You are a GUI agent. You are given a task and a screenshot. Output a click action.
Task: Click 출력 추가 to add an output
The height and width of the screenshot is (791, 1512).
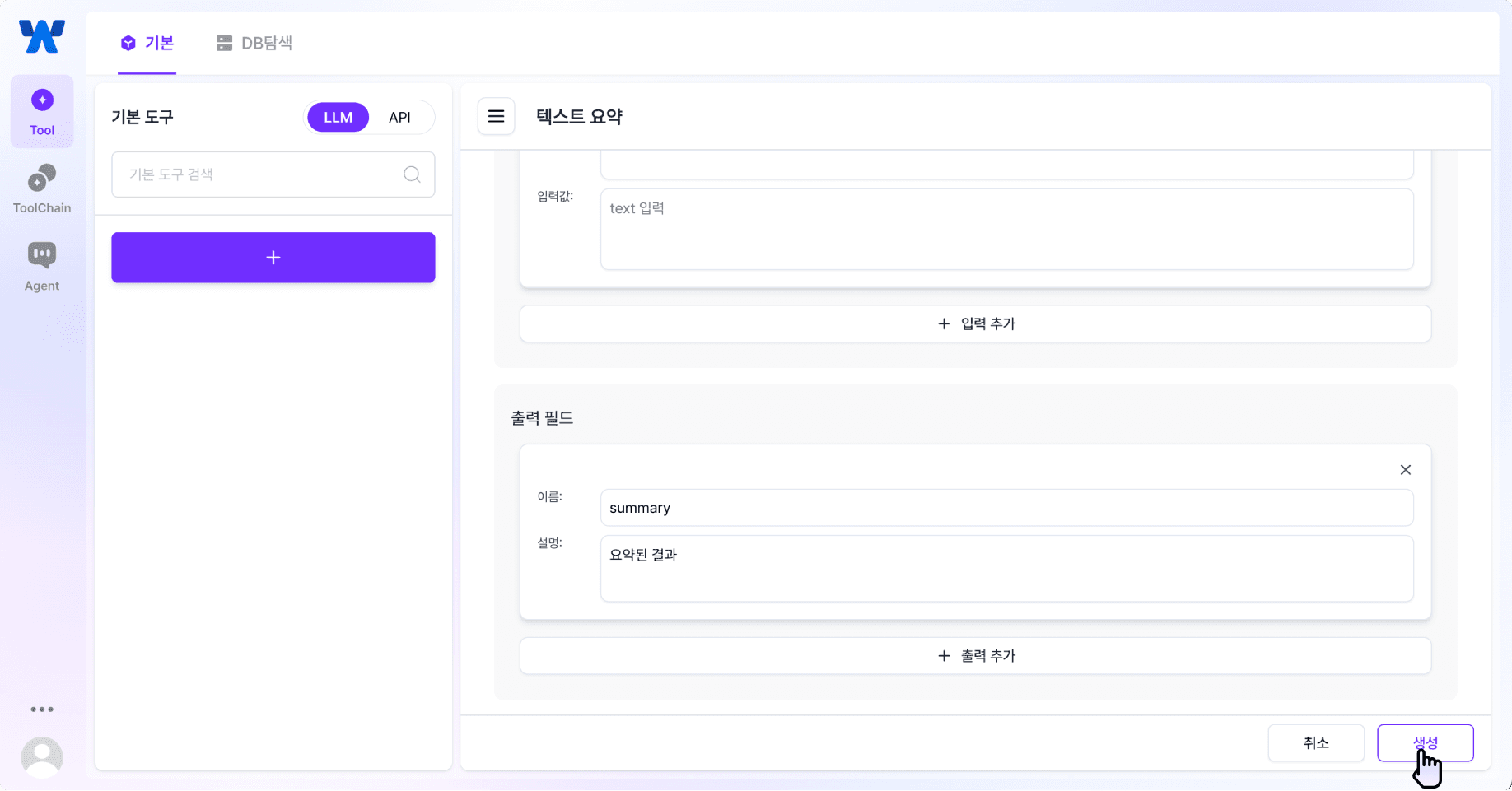(x=975, y=655)
